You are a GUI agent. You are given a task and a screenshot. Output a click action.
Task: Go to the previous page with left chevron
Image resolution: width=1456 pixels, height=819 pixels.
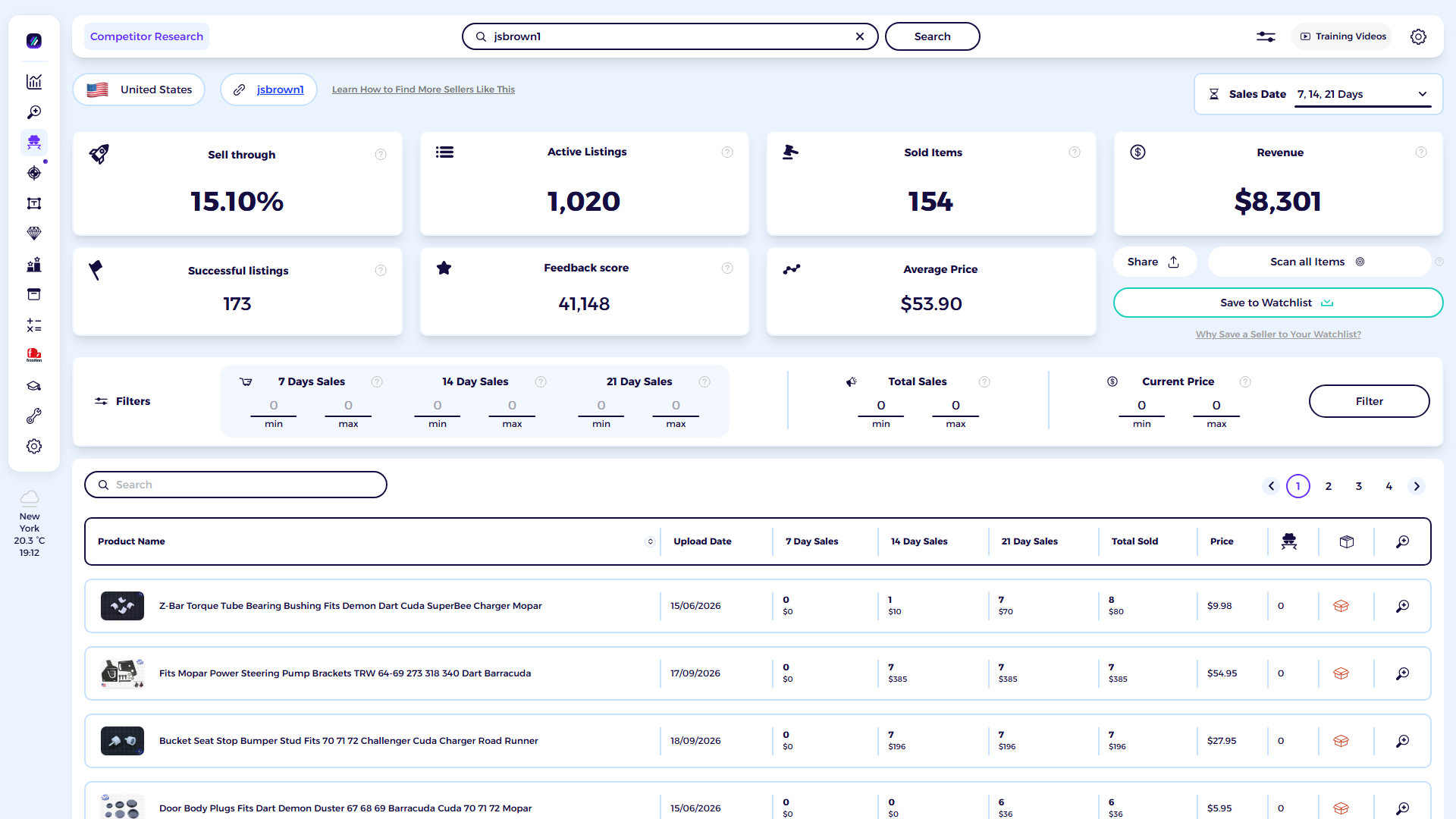click(x=1272, y=486)
